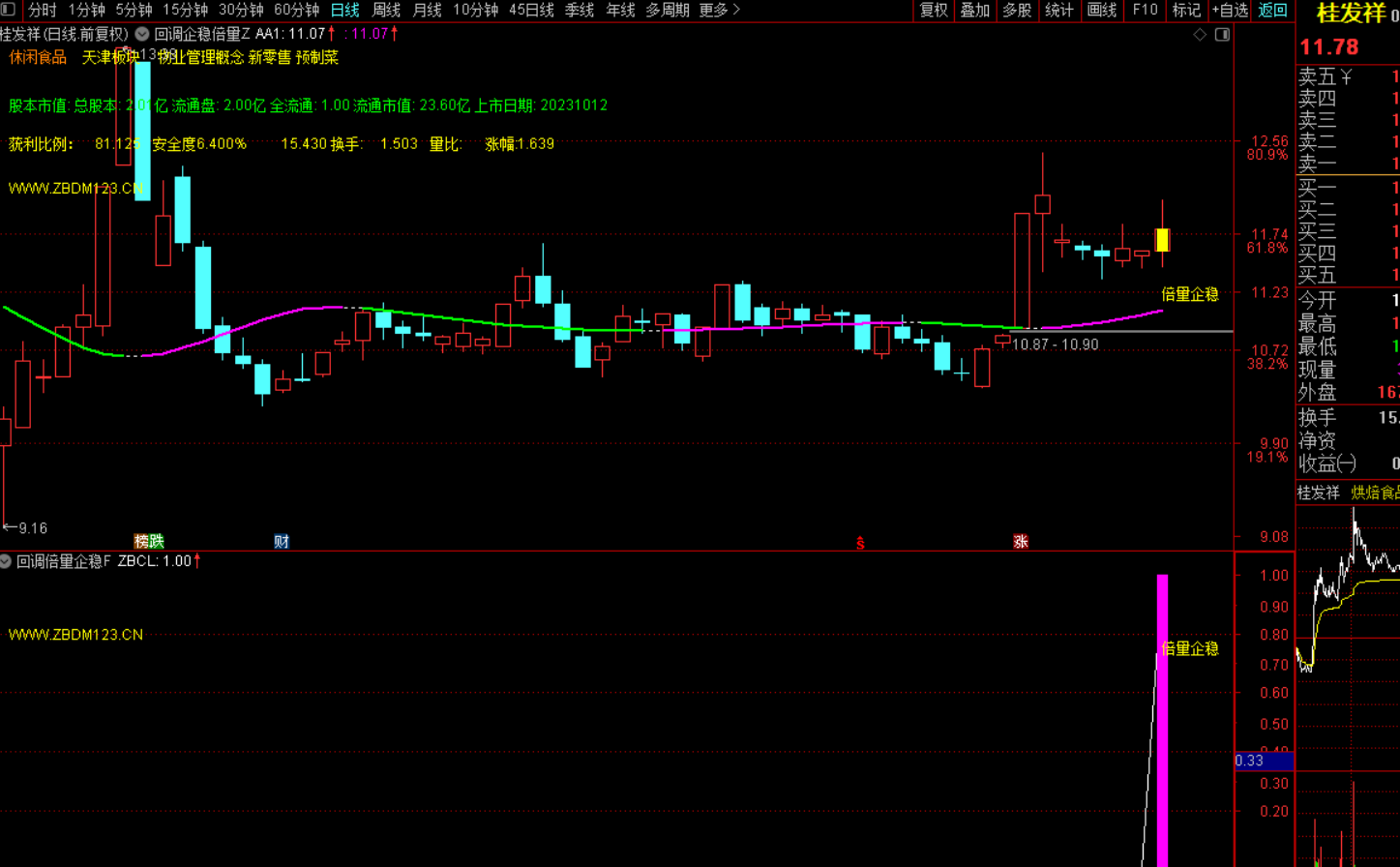Toggle the side panel icon beside the diamond
This screenshot has width=1400, height=867.
1222,34
